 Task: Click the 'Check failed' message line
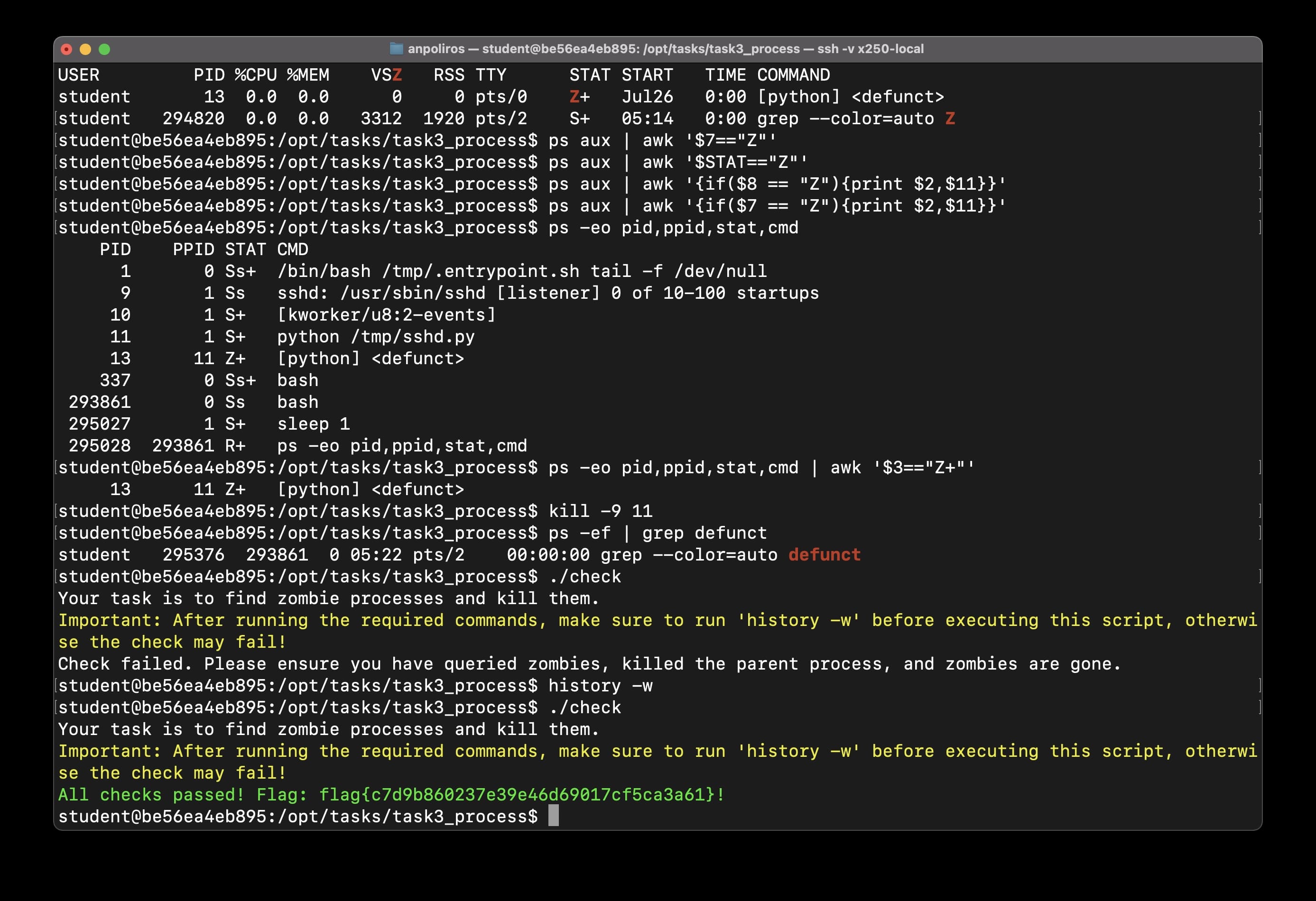click(589, 663)
